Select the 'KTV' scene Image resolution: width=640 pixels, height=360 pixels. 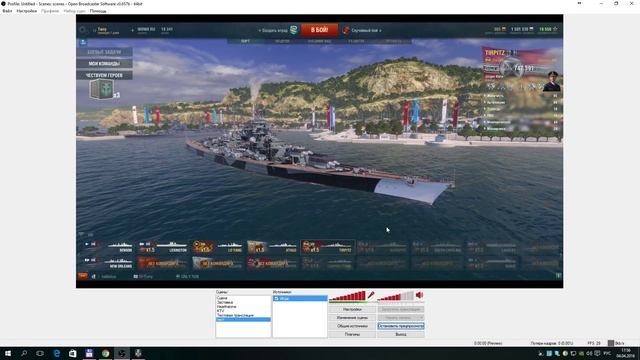(221, 311)
